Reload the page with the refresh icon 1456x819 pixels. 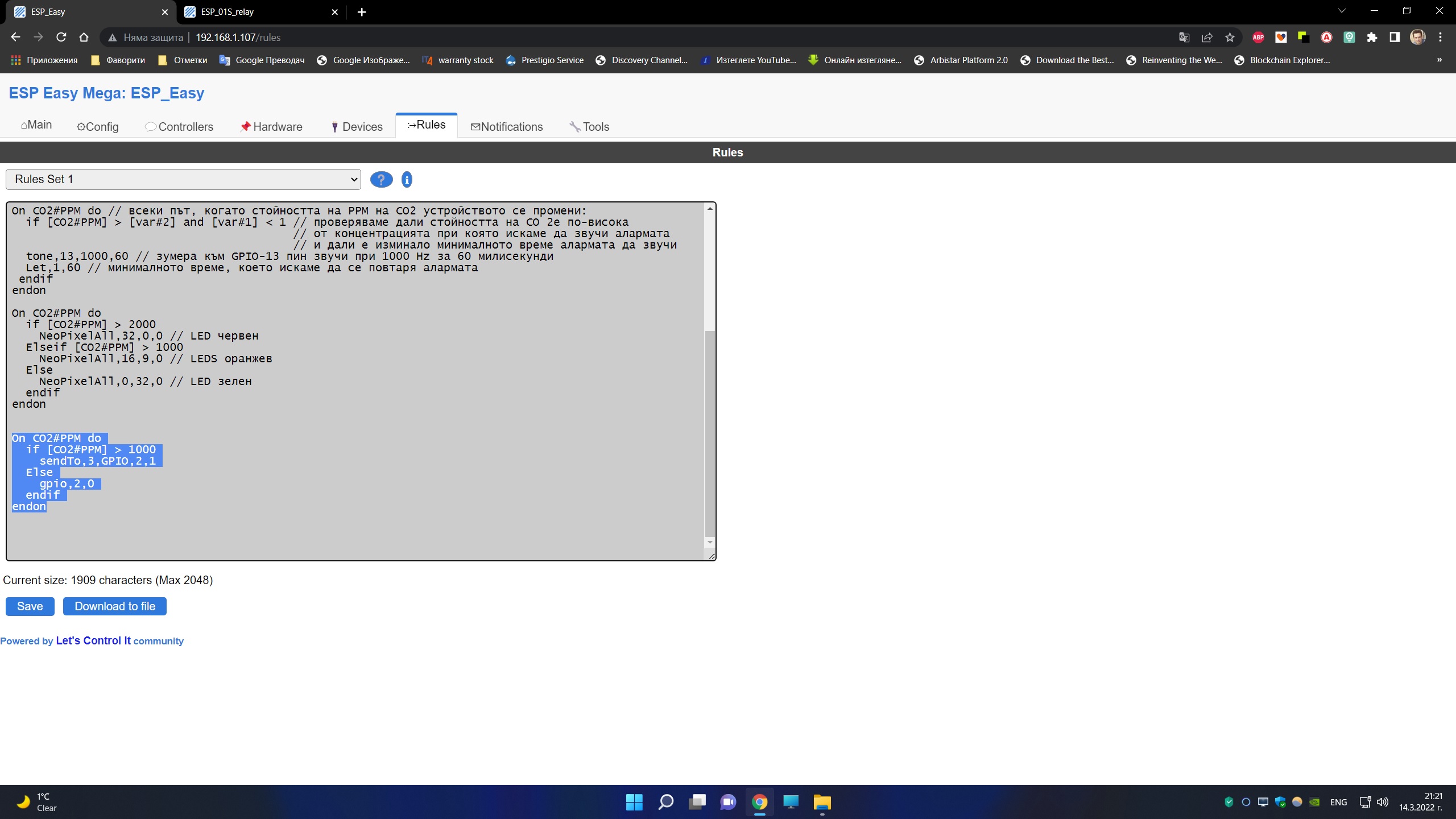[61, 38]
